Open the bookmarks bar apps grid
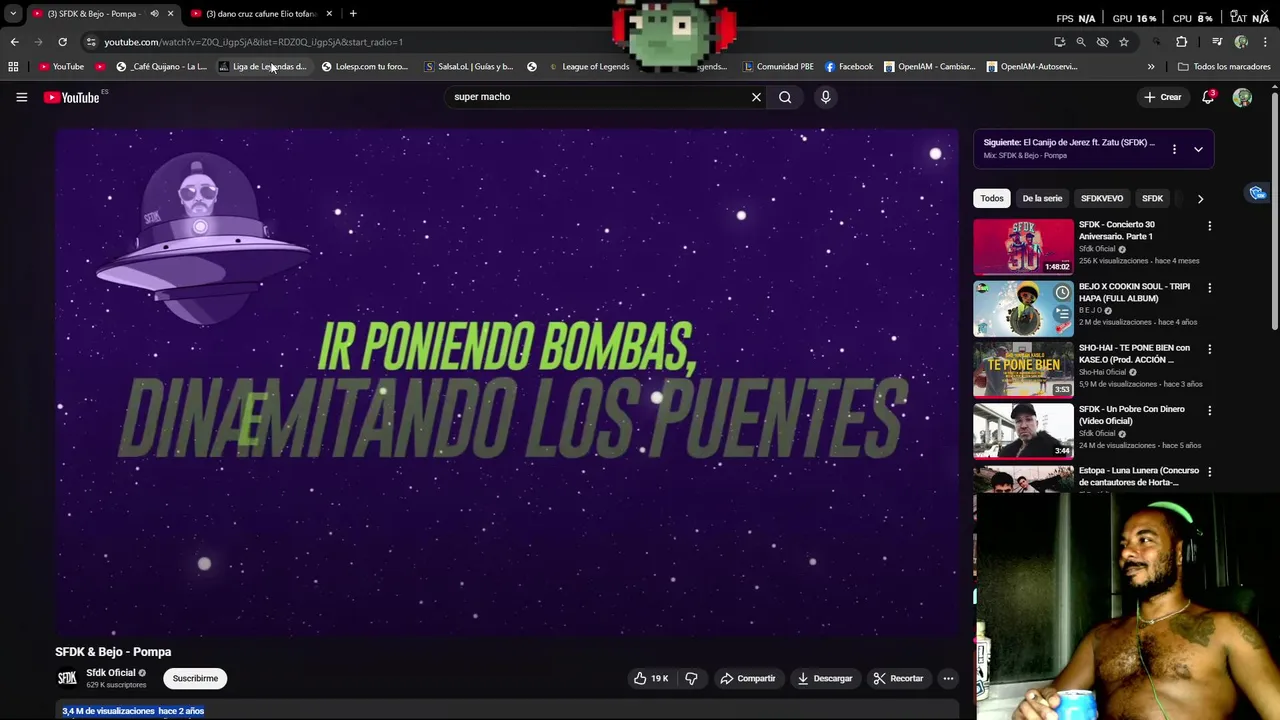This screenshot has height=720, width=1280. [x=13, y=67]
